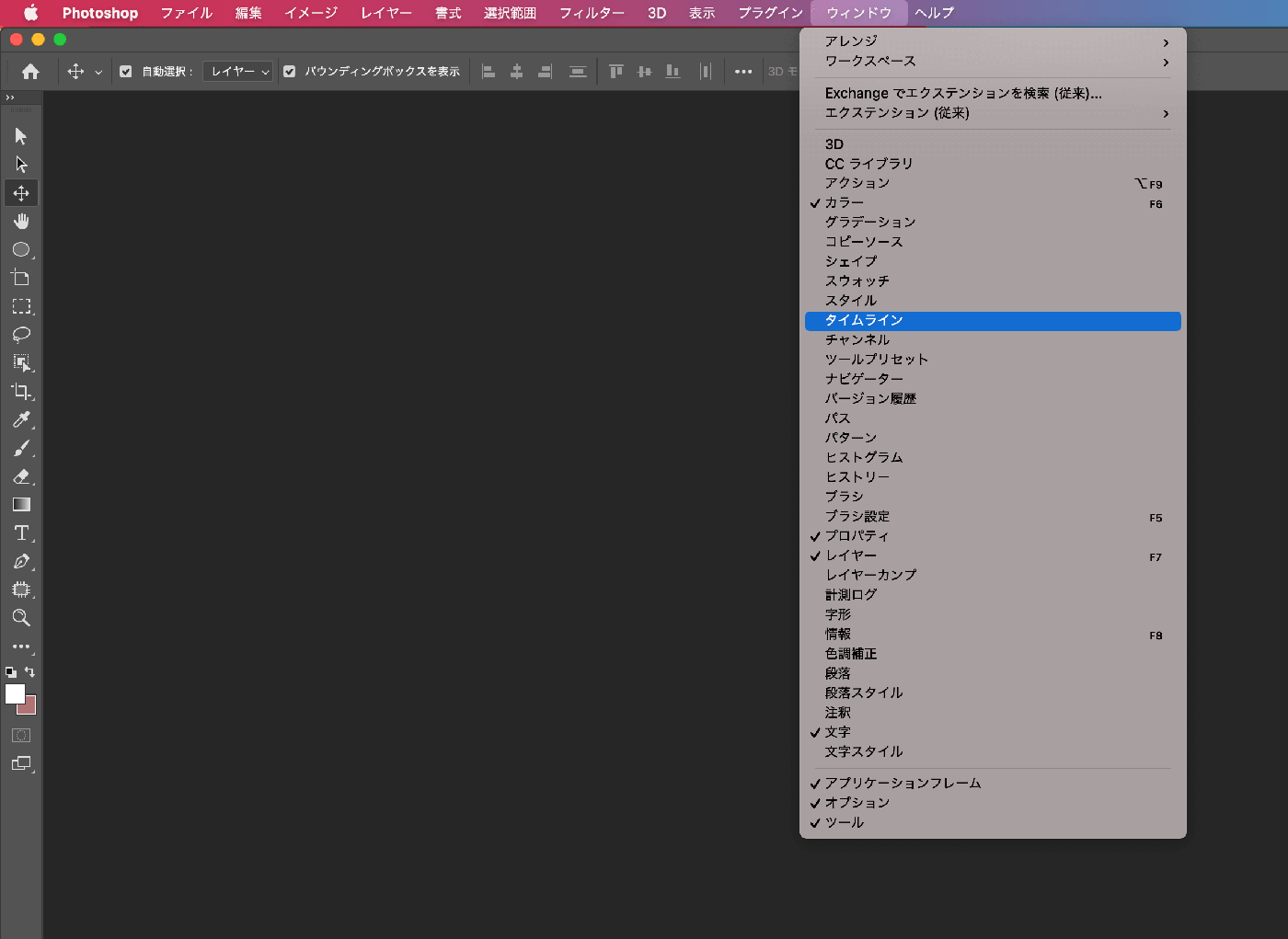Expand the エクステンション (従来) submenu

(993, 113)
